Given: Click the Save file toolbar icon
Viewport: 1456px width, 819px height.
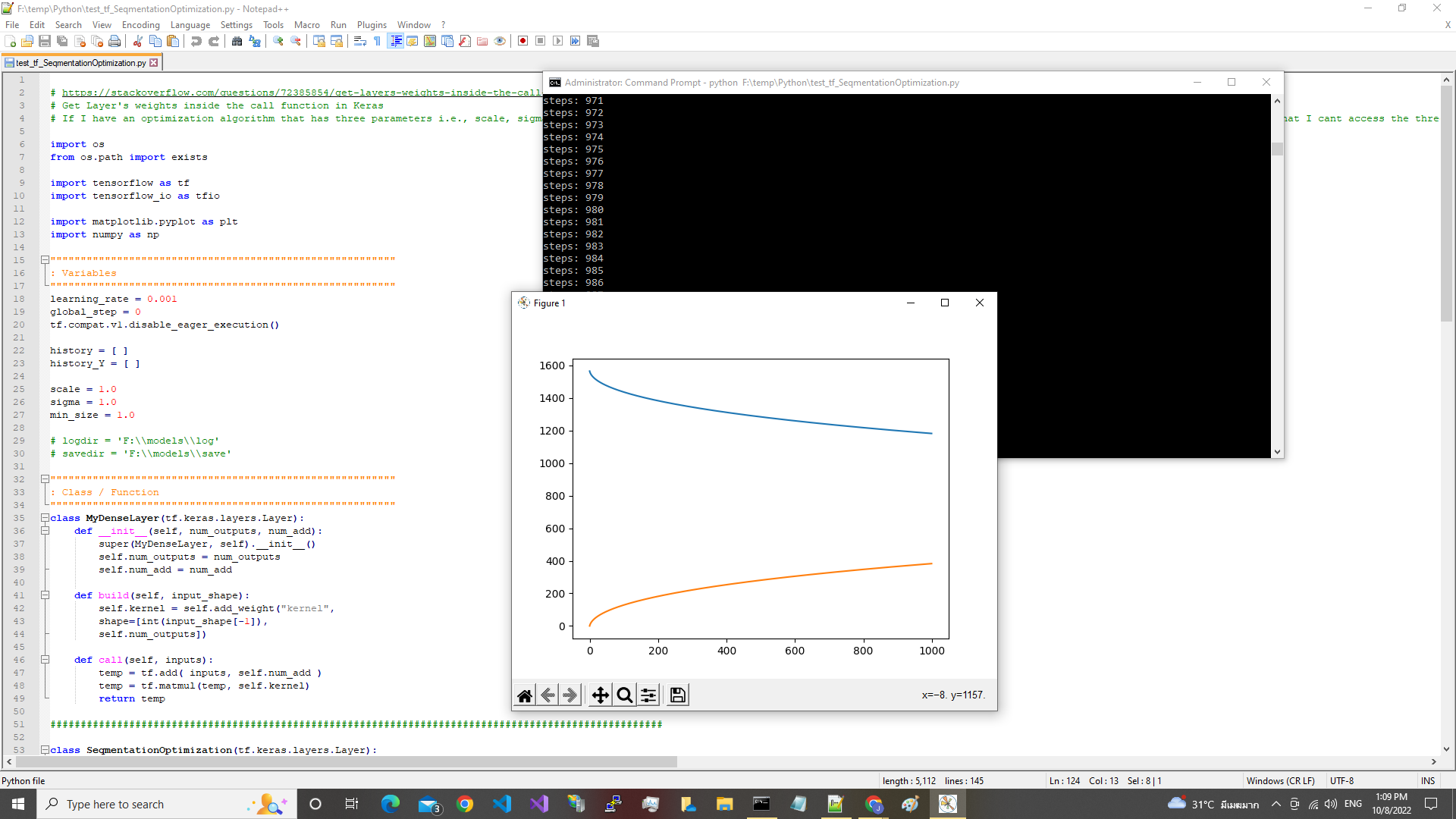Looking at the screenshot, I should point(45,41).
